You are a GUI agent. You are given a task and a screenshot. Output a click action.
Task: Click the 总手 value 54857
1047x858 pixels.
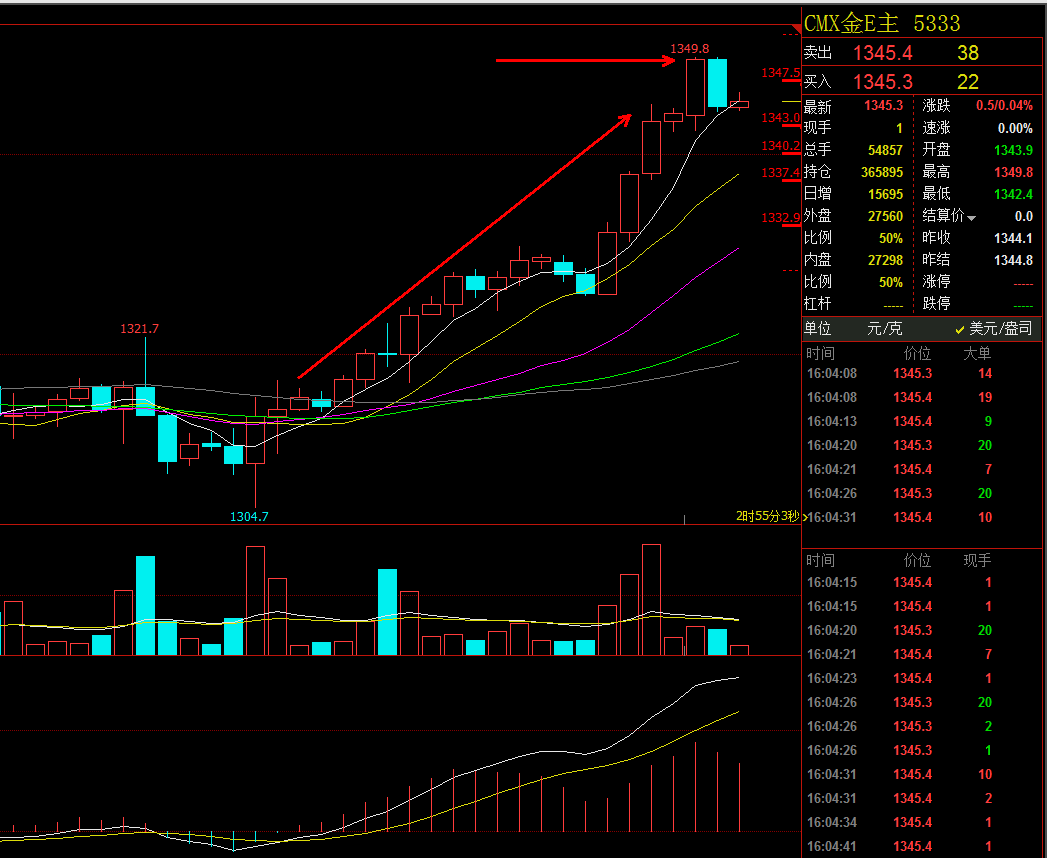885,150
